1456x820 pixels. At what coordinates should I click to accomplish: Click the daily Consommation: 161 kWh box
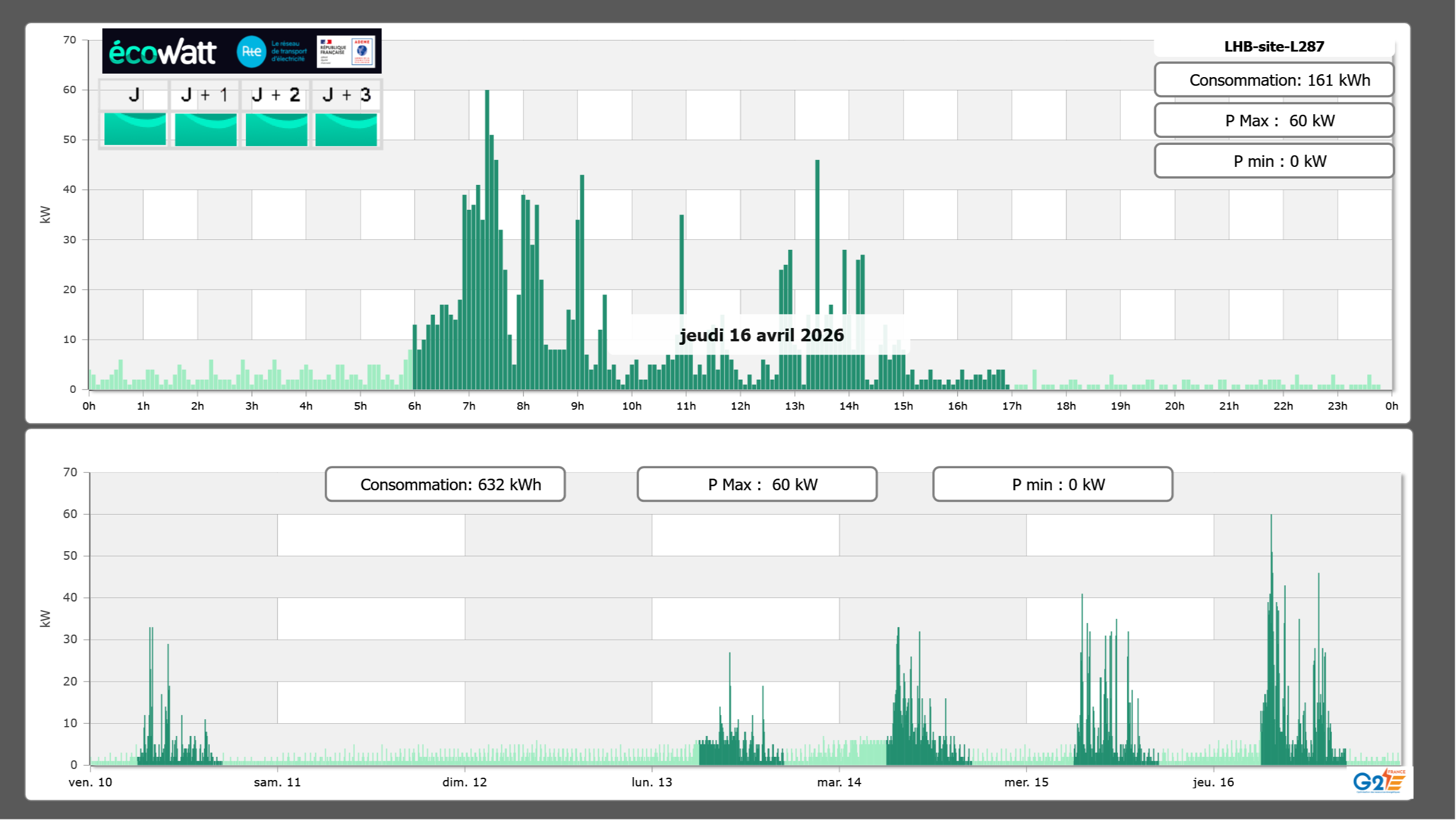1274,80
